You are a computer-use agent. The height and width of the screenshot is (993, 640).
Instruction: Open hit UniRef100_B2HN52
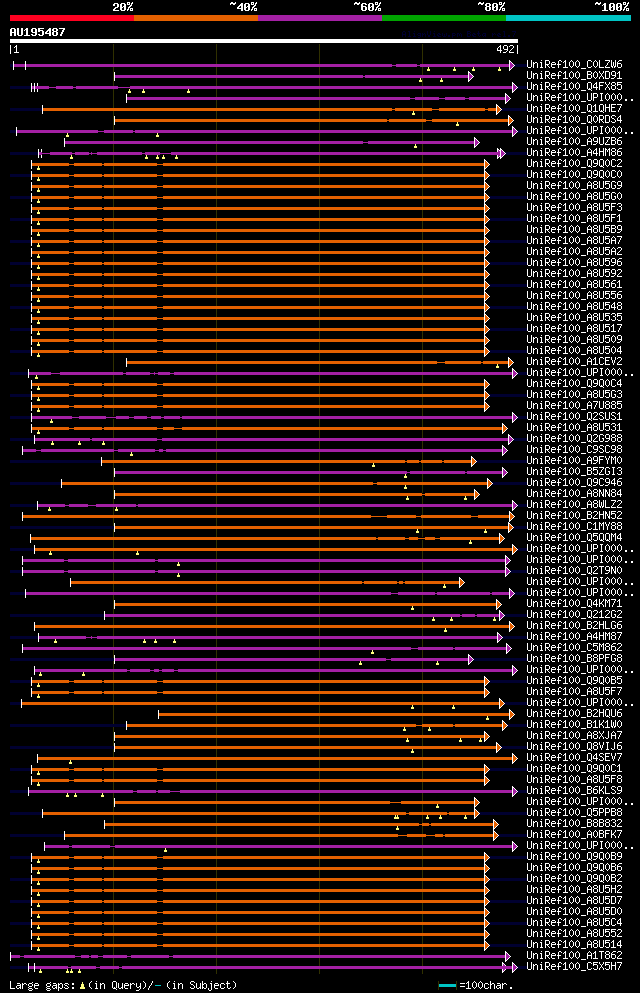[x=574, y=515]
